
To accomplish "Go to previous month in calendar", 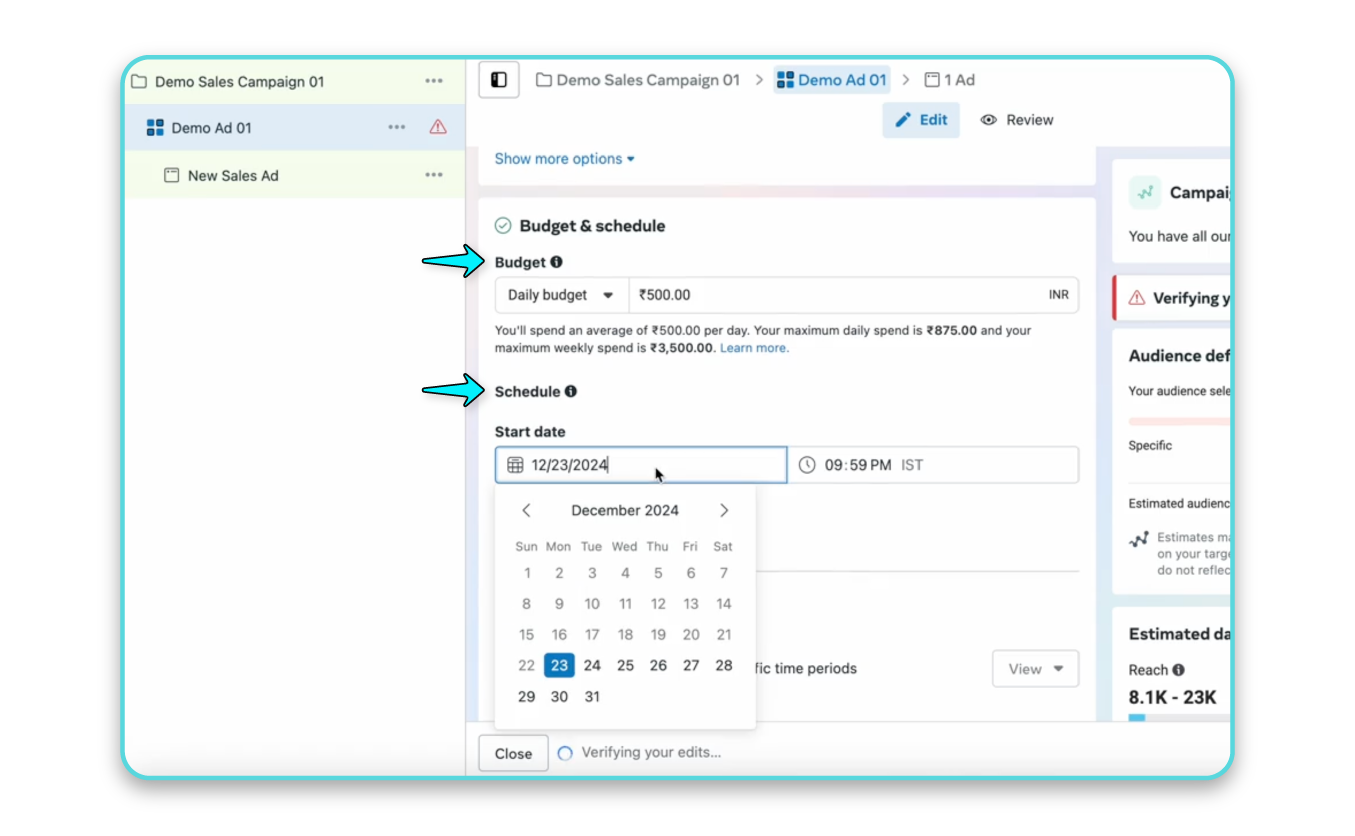I will [526, 511].
